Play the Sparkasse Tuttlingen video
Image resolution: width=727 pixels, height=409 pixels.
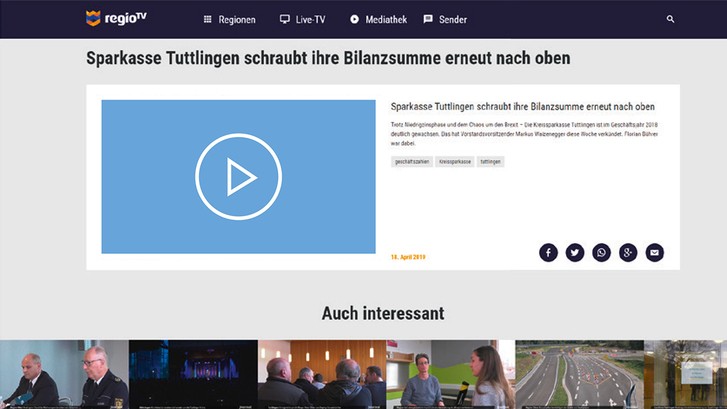(x=239, y=177)
